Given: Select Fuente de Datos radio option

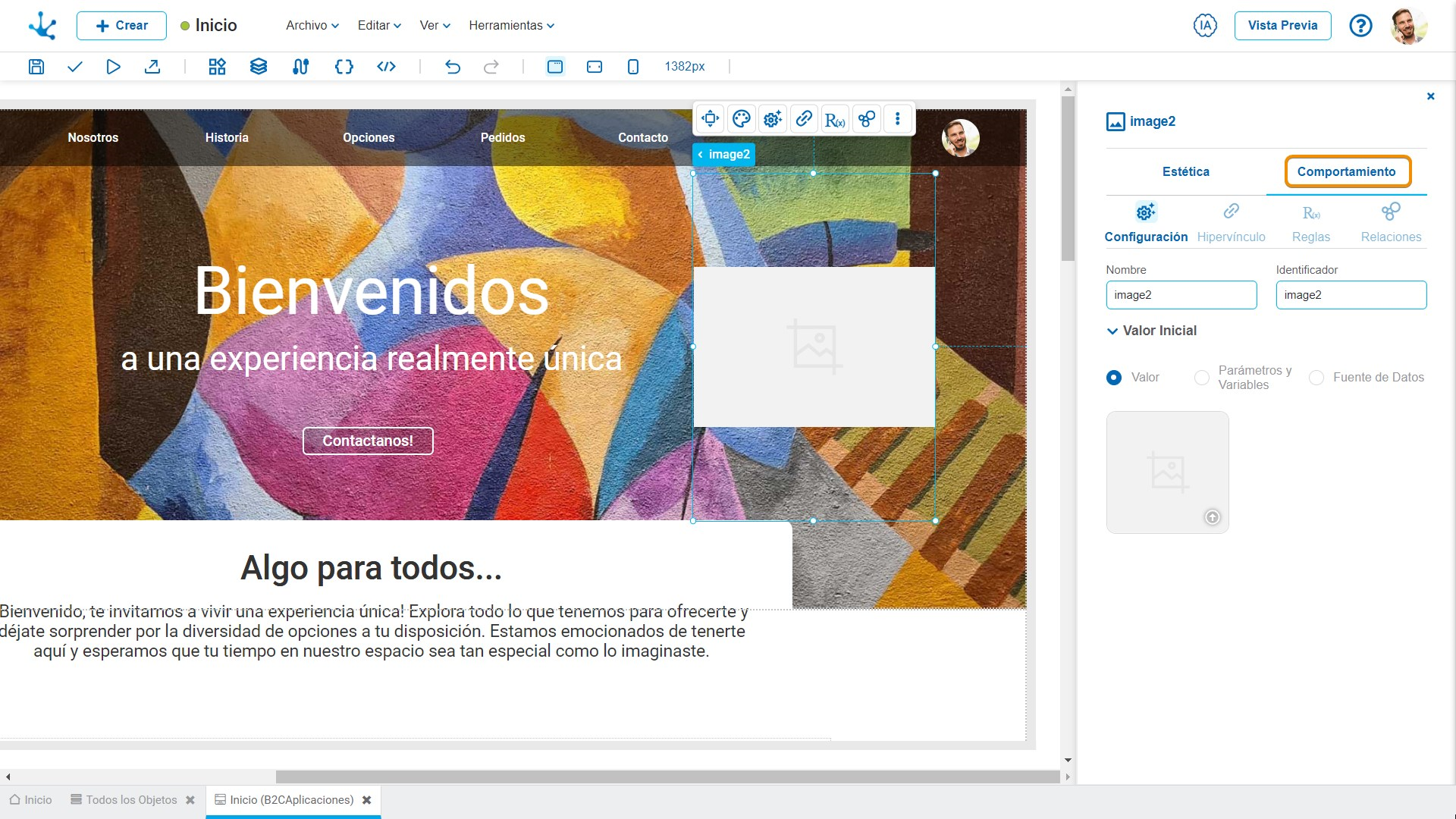Looking at the screenshot, I should (1316, 378).
